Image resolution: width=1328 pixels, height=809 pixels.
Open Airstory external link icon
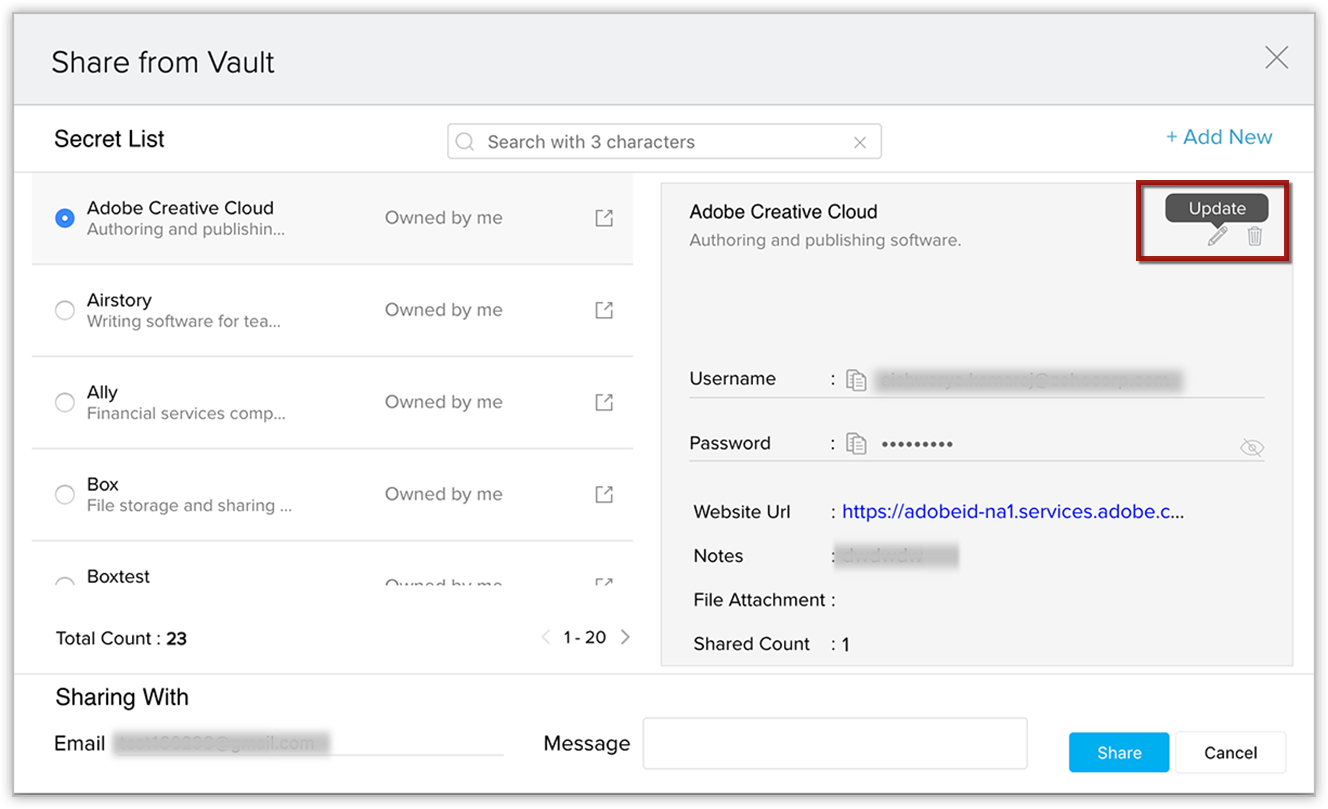pyautogui.click(x=604, y=310)
